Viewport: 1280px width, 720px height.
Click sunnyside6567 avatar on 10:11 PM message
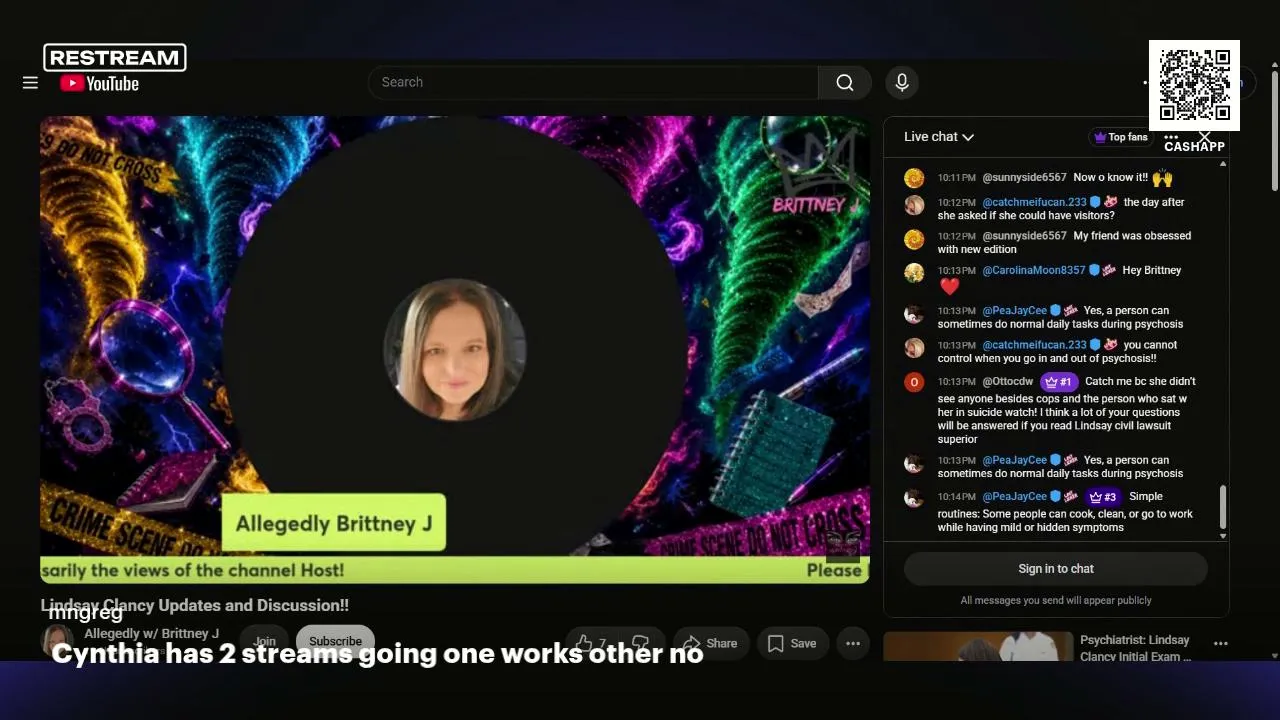point(914,178)
